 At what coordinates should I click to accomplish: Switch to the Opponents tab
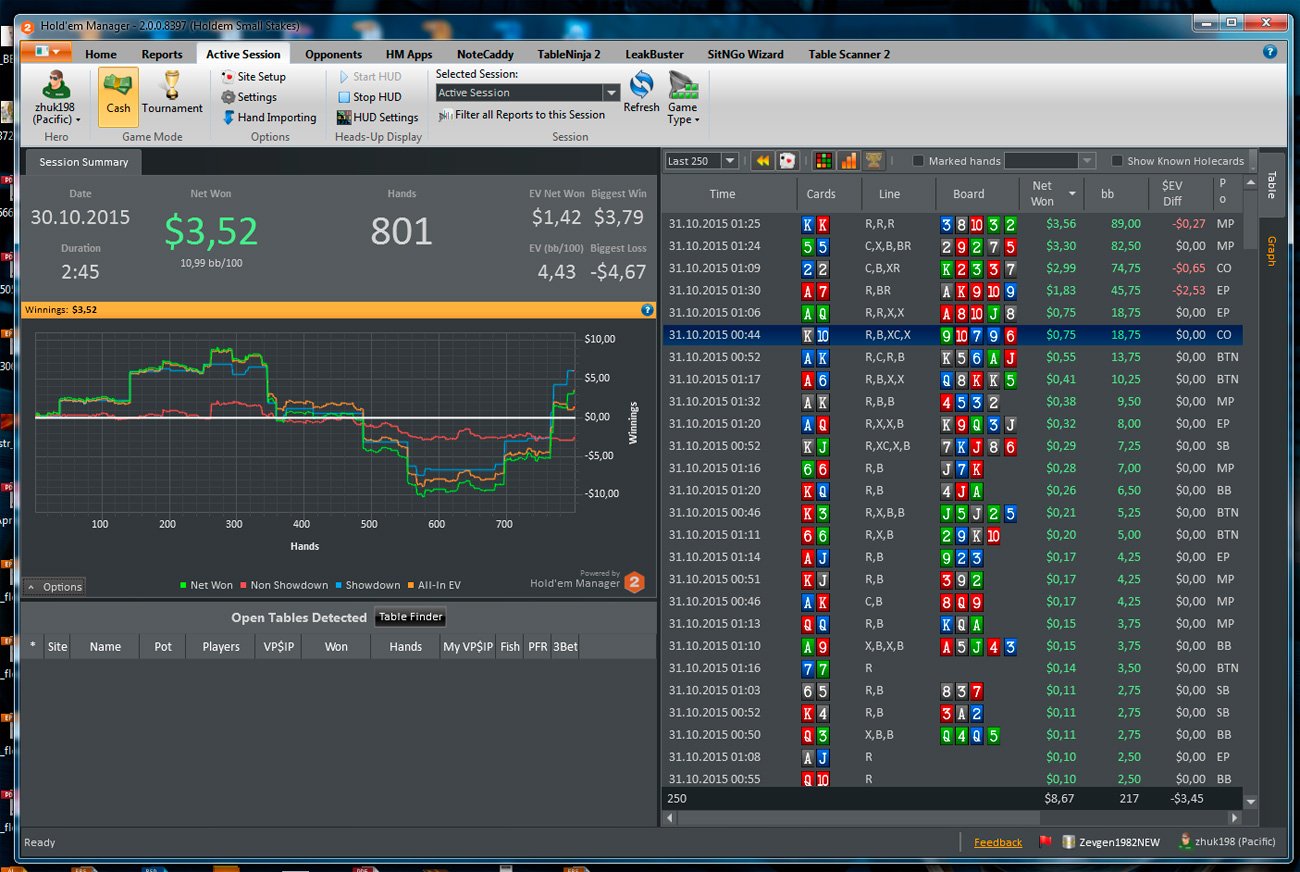(333, 54)
